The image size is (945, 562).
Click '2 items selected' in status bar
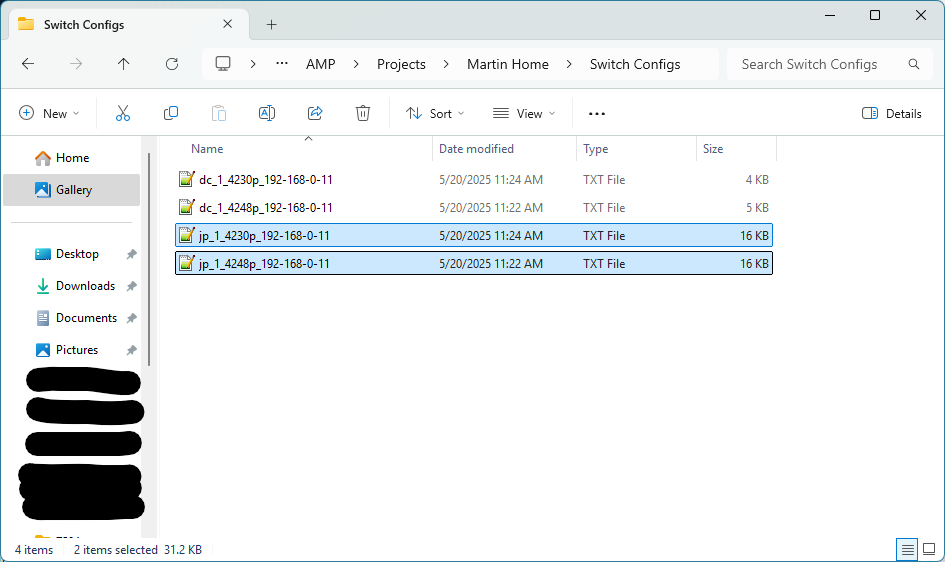[x=116, y=549]
